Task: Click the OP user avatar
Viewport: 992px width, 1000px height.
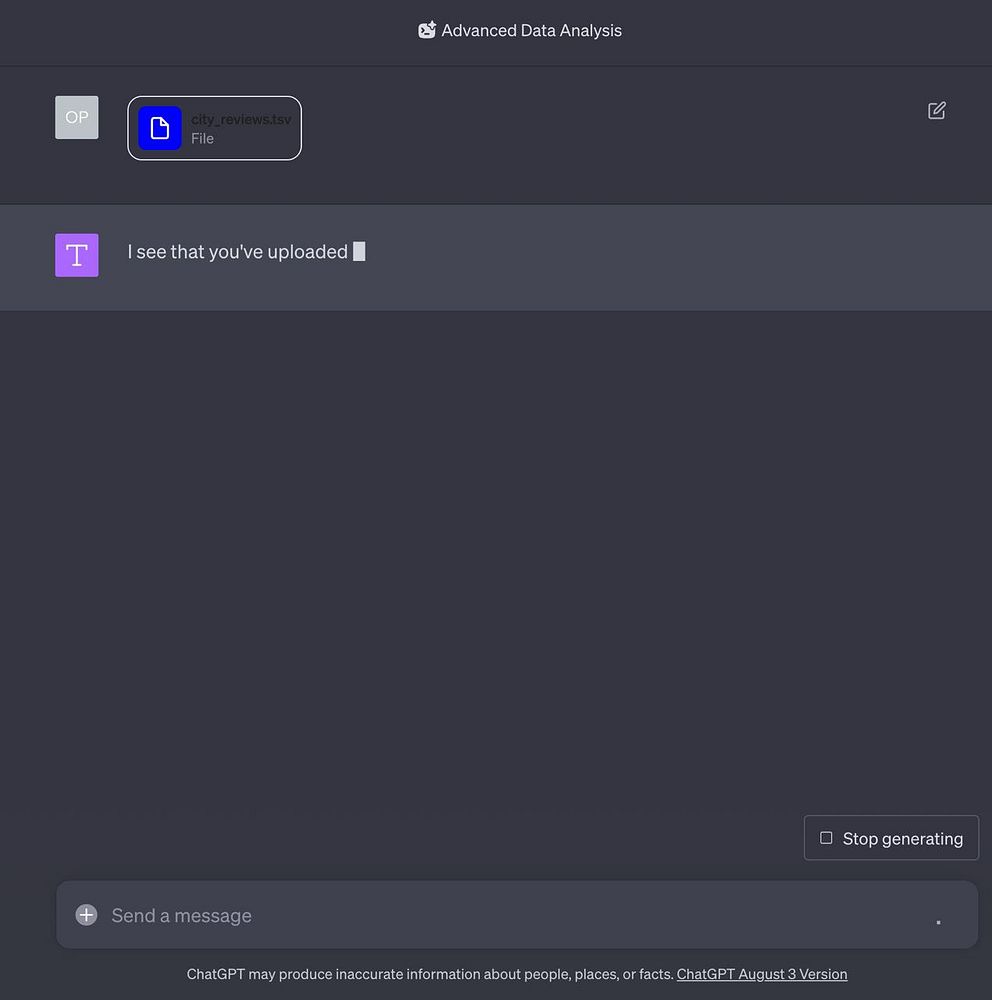Action: (77, 117)
